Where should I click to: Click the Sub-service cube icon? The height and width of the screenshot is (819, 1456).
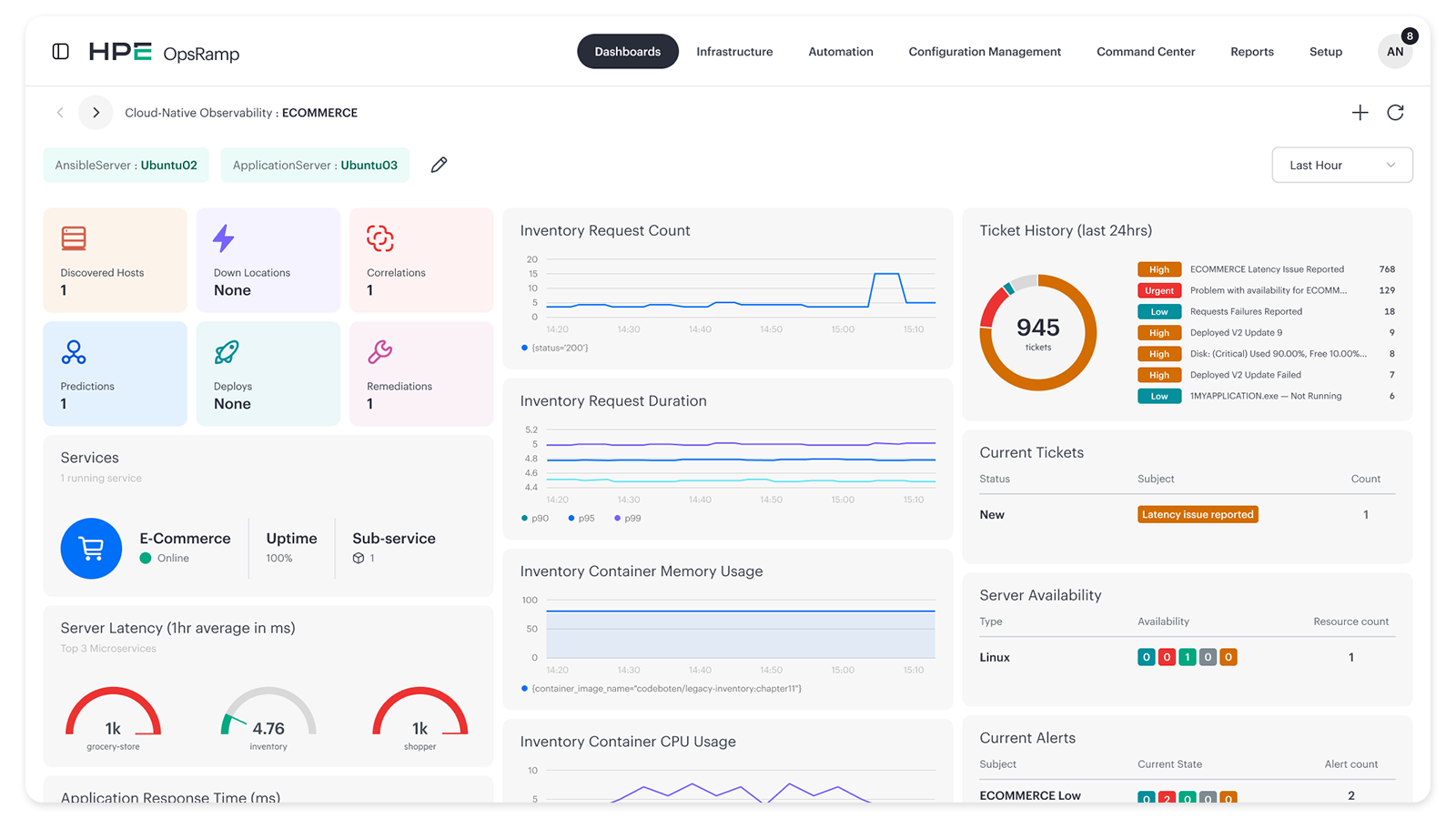click(x=359, y=559)
